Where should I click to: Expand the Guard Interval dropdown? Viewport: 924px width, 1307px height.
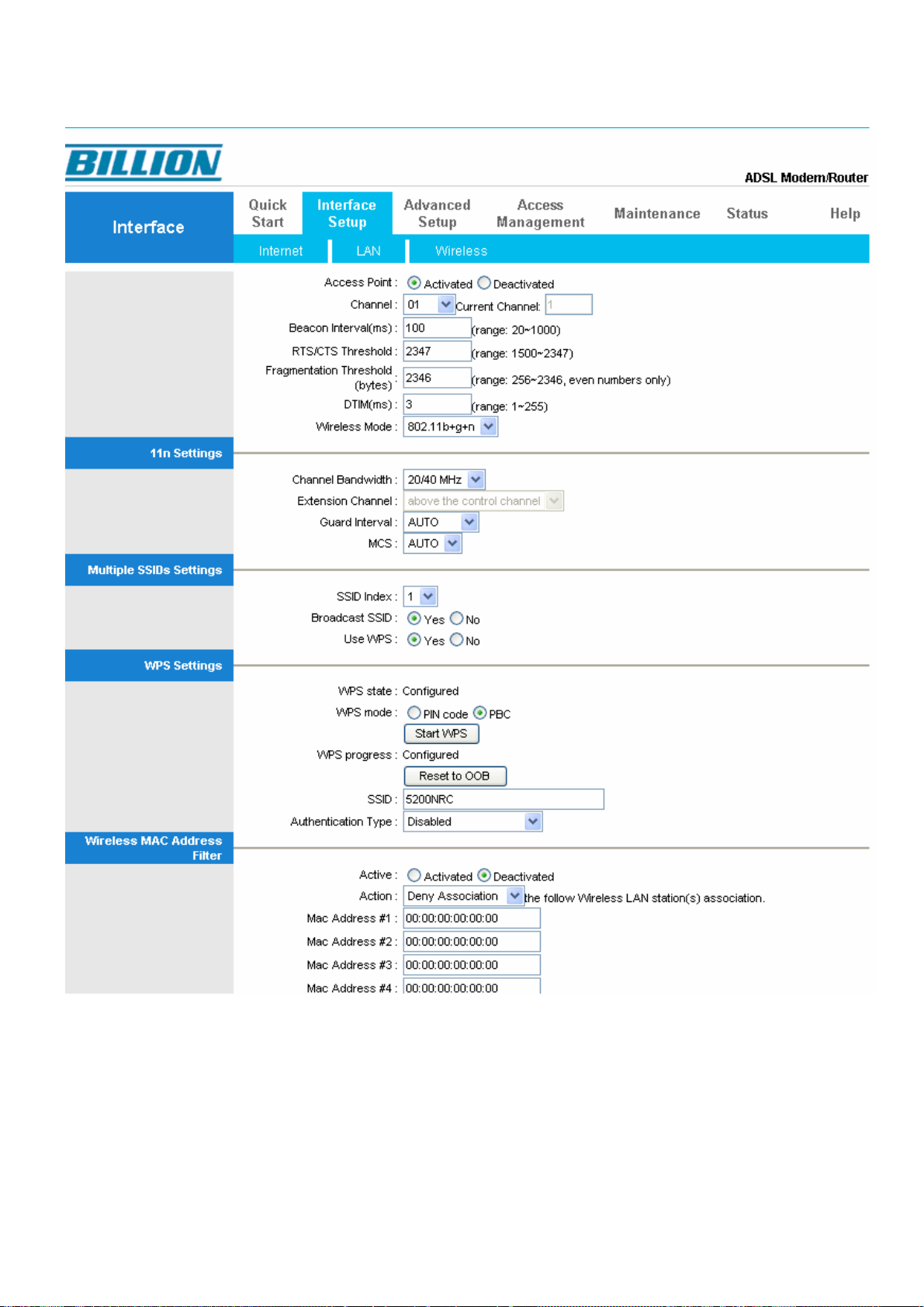(441, 522)
